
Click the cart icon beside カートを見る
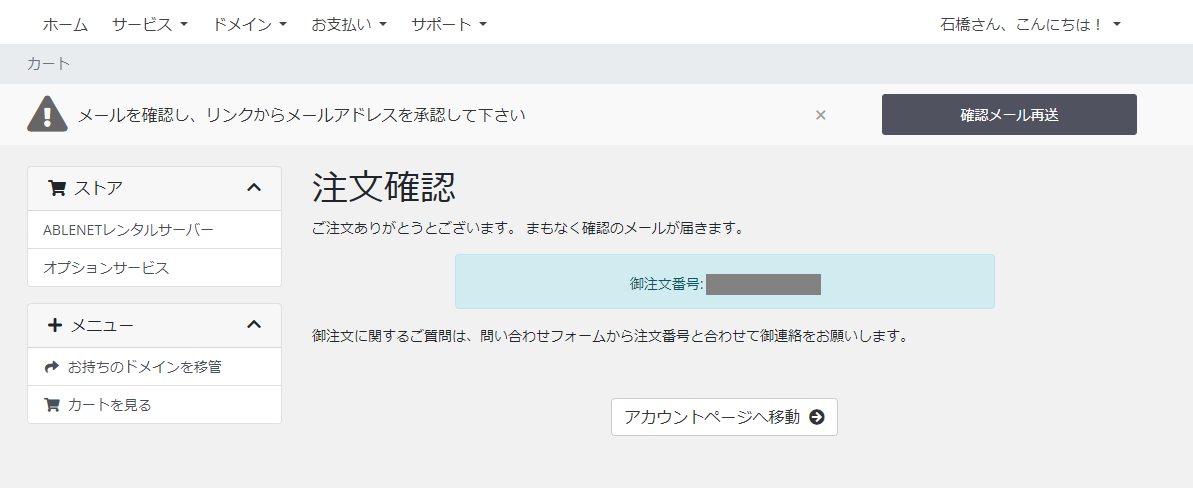[x=52, y=405]
